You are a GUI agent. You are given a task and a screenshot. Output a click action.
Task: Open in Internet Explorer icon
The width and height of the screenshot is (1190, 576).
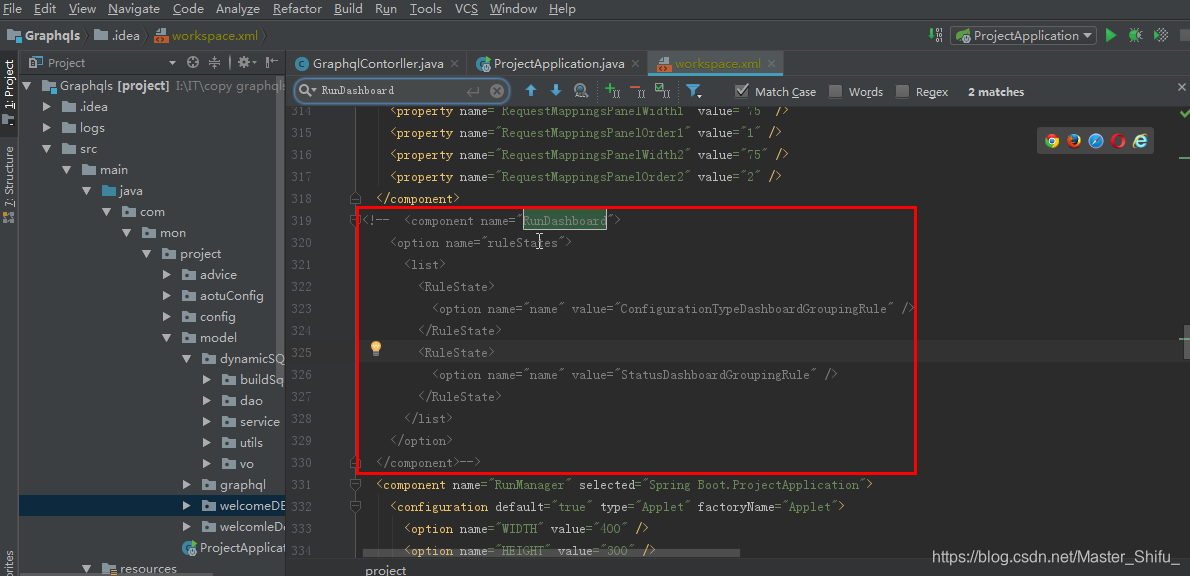[x=1140, y=140]
